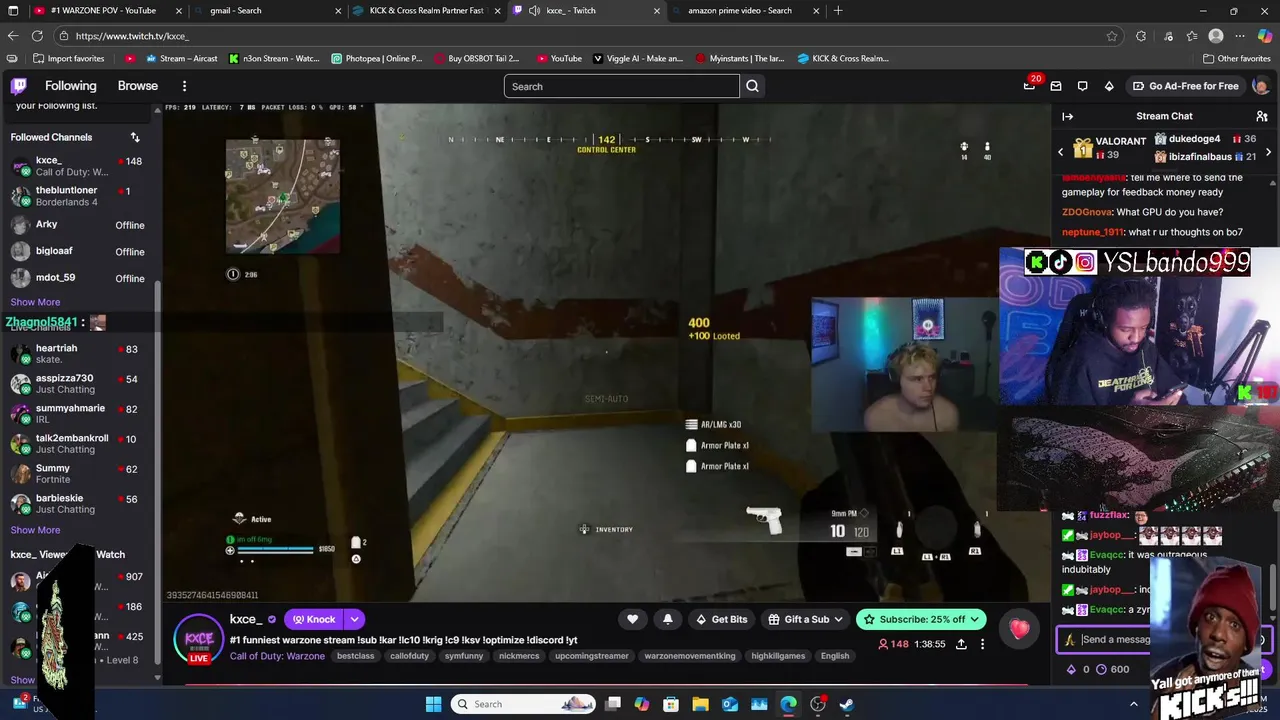Open File Explorer from taskbar
The height and width of the screenshot is (720, 1280).
700,704
